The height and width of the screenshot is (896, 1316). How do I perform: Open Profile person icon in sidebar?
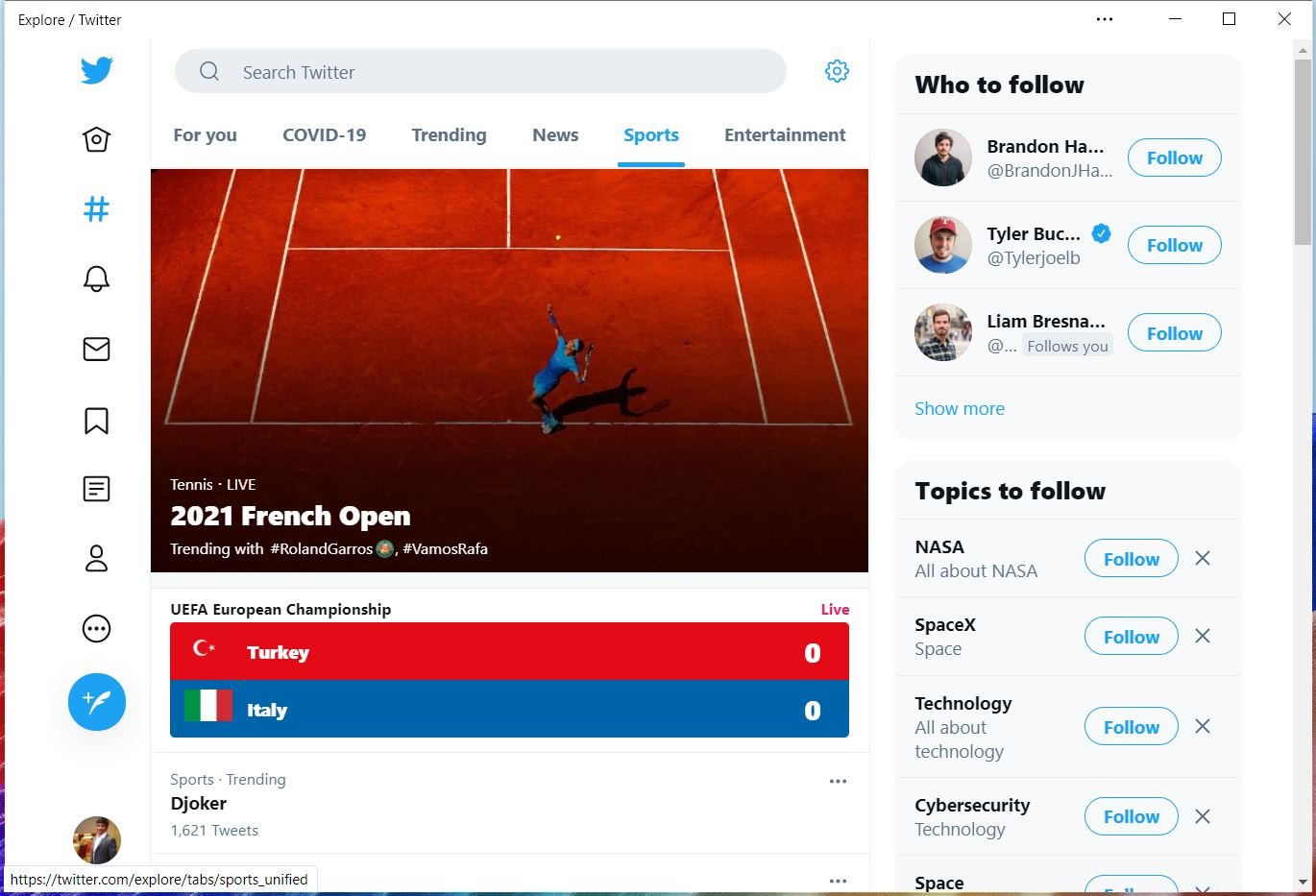(x=96, y=558)
